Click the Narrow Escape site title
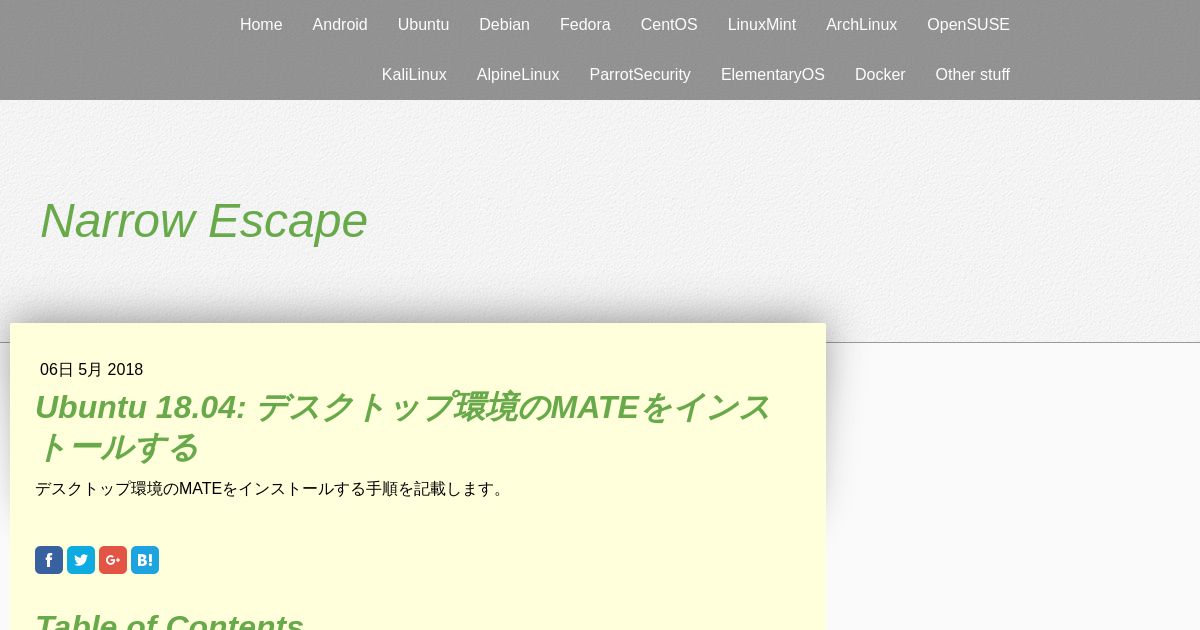Viewport: 1200px width, 630px height. (204, 221)
